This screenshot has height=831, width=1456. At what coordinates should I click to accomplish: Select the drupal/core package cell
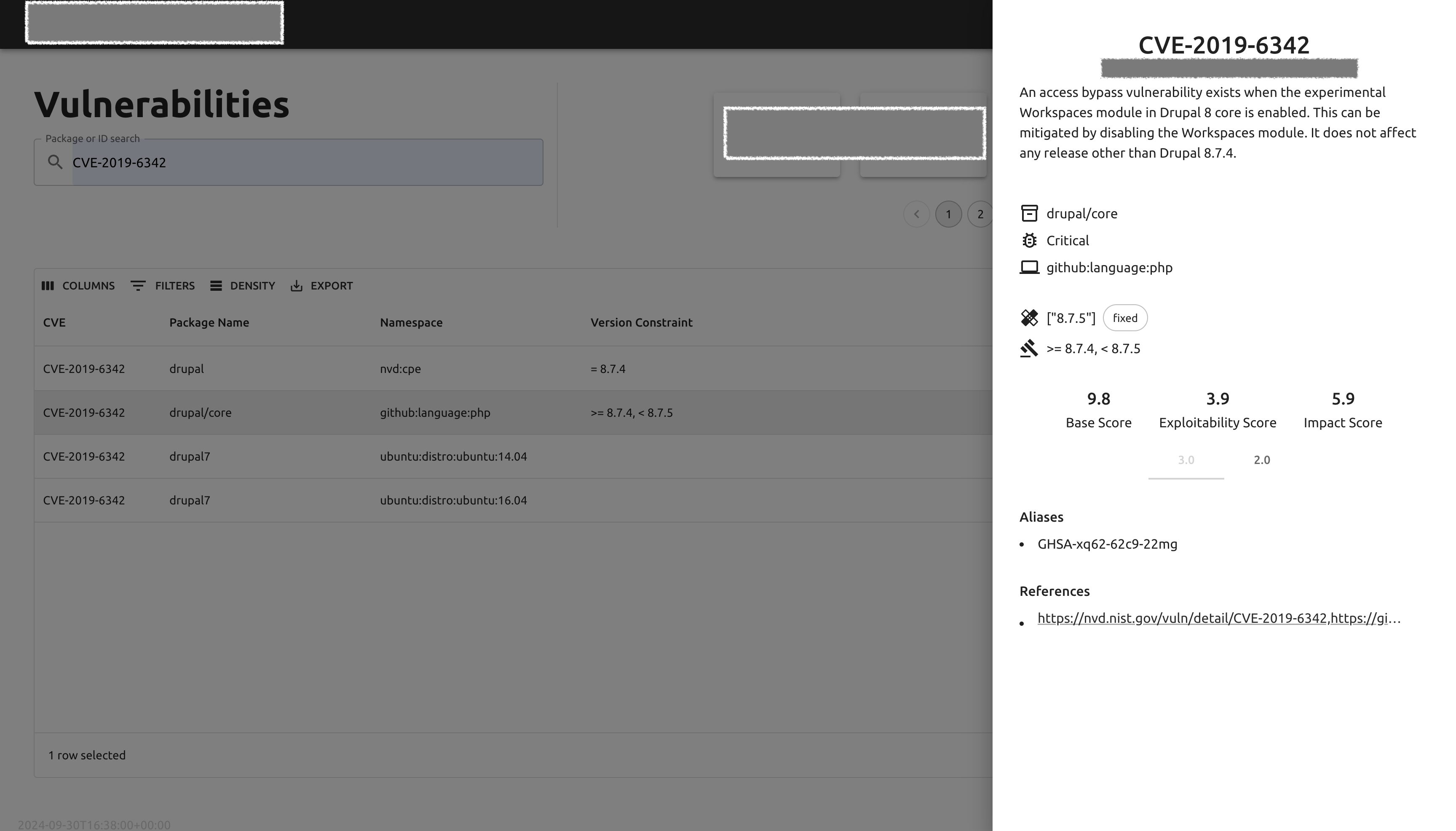(x=200, y=413)
